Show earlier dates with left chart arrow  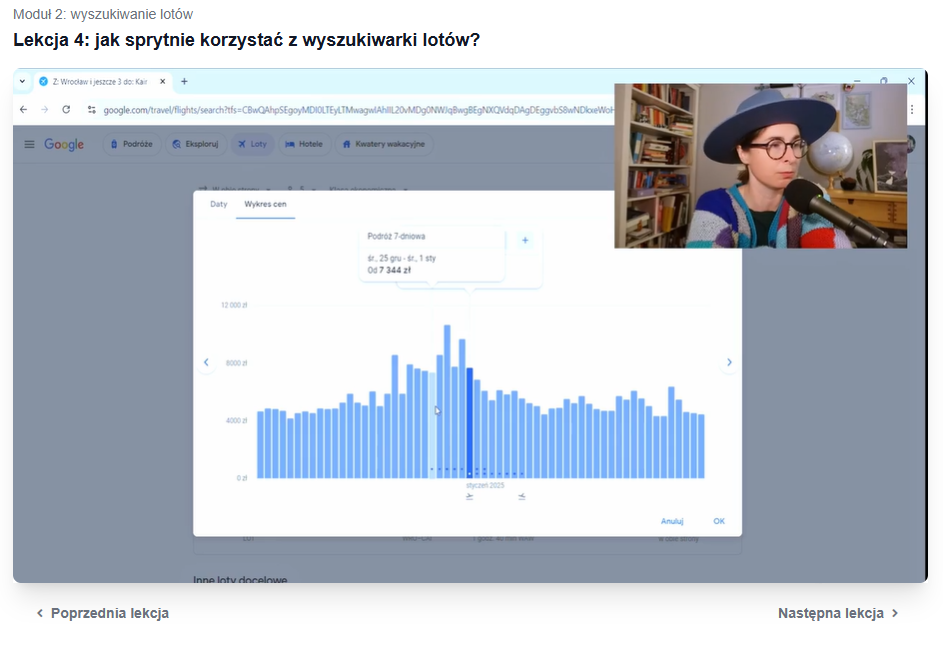(207, 362)
